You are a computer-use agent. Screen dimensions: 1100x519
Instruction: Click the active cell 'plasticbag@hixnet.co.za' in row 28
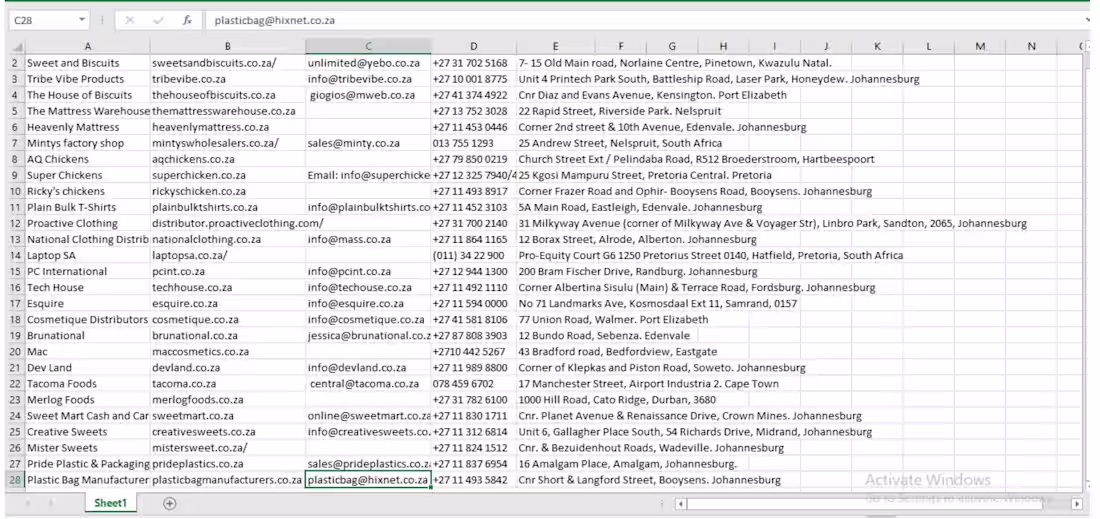(368, 480)
